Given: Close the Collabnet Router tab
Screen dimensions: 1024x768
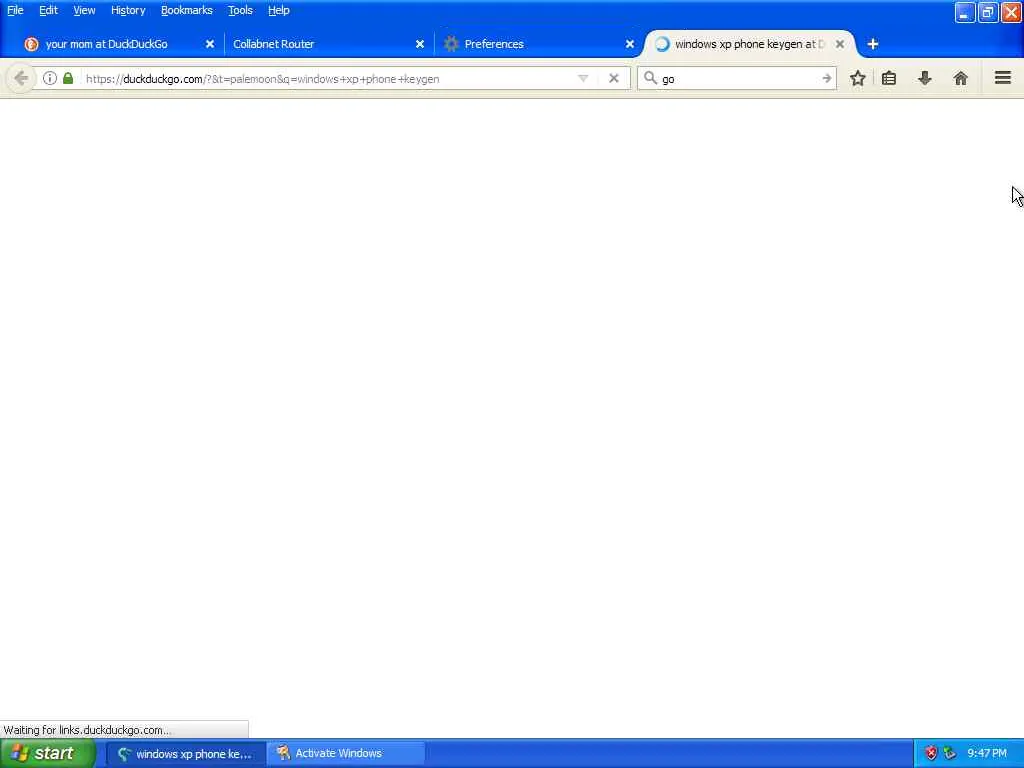Looking at the screenshot, I should click(x=420, y=44).
